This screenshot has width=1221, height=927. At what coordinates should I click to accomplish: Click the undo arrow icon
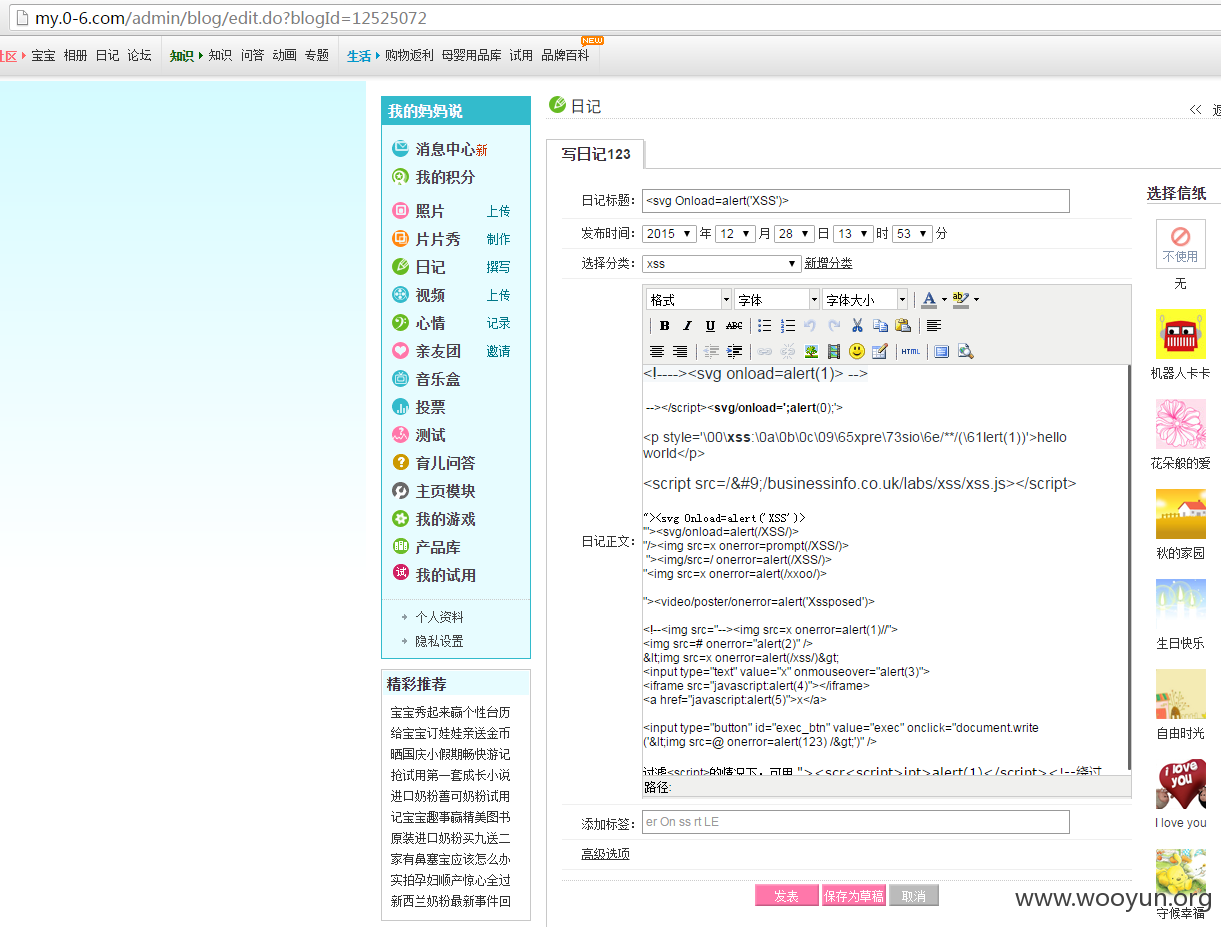click(x=810, y=325)
